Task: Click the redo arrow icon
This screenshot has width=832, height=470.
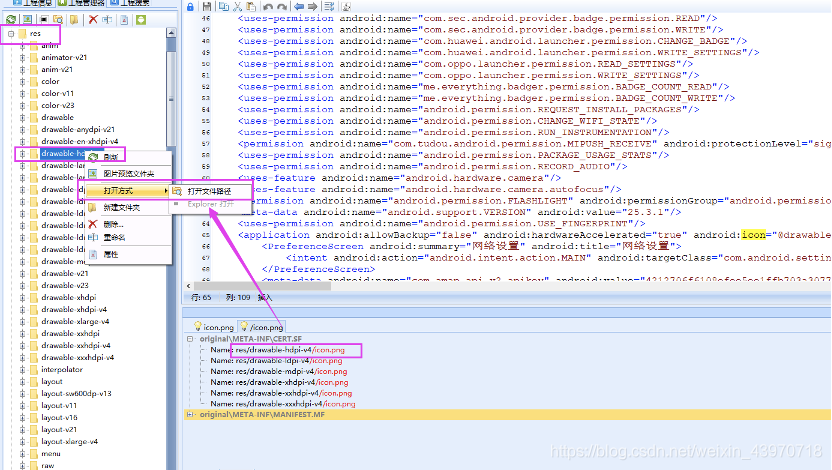Action: [x=282, y=6]
